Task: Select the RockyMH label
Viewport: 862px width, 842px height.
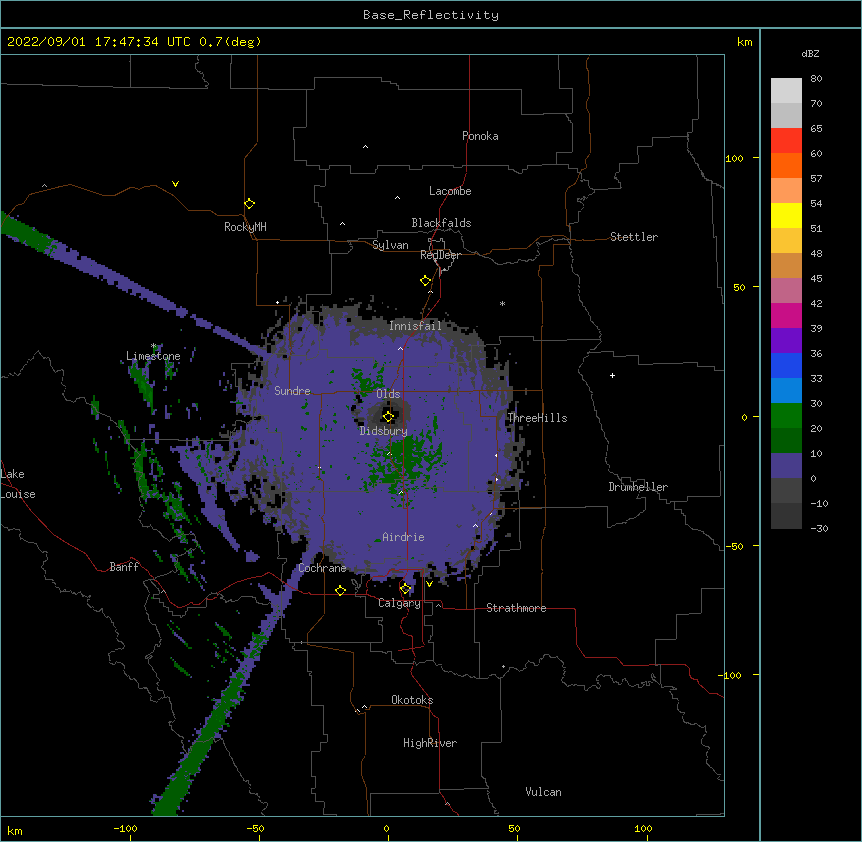Action: click(245, 227)
